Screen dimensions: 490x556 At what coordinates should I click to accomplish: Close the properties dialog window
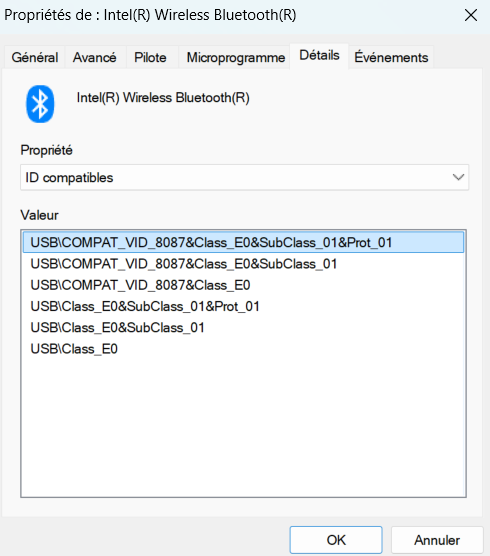(471, 15)
